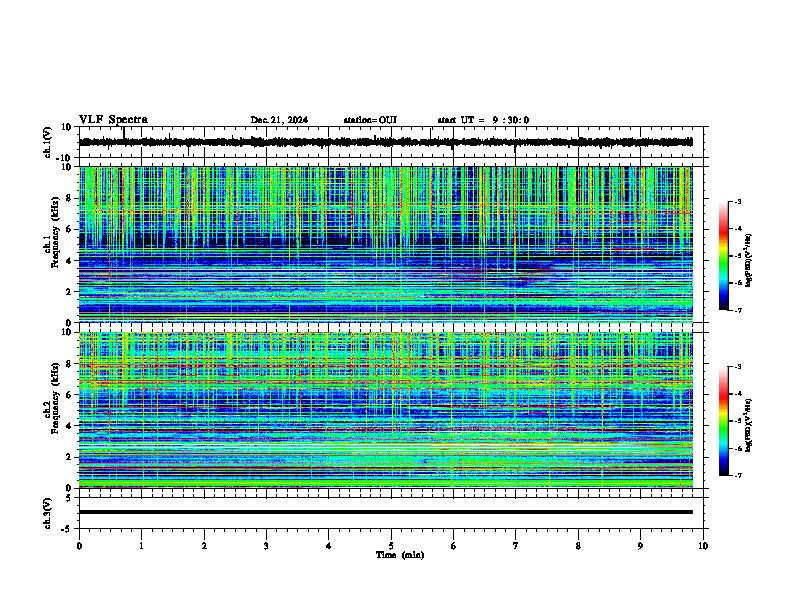Click the "6" kHz tick on ch.2 frequency axis
792x612 pixels.
(x=69, y=394)
